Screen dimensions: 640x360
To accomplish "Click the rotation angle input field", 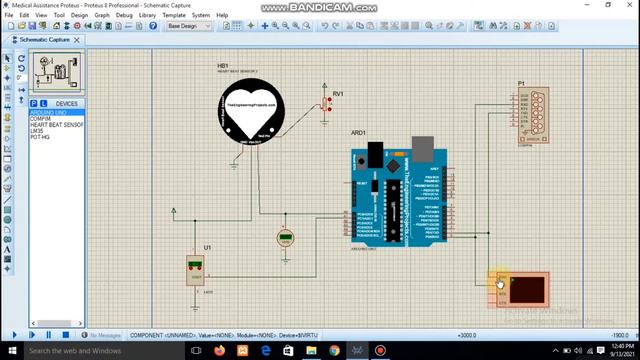I will 22,78.
